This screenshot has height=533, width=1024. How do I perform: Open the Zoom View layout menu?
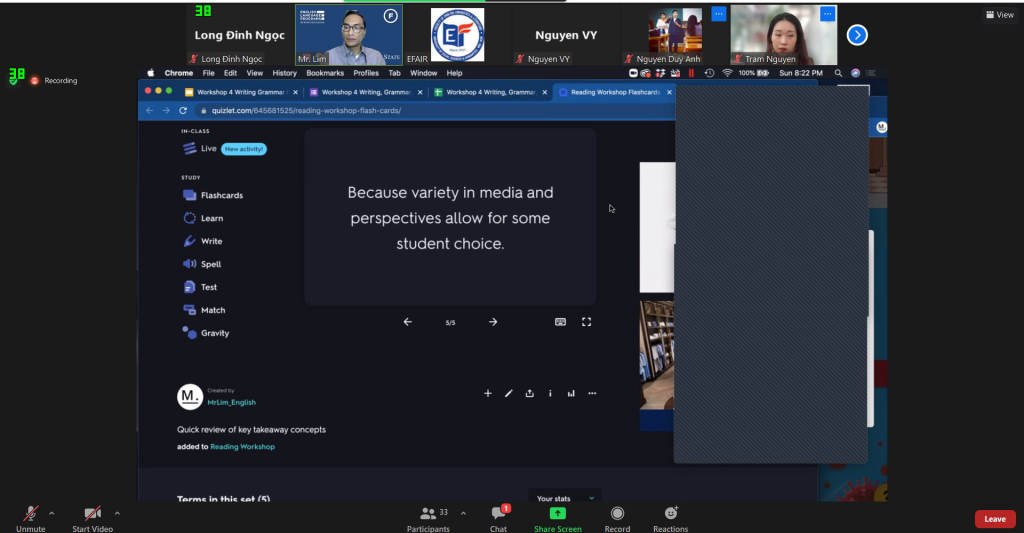coord(1000,14)
